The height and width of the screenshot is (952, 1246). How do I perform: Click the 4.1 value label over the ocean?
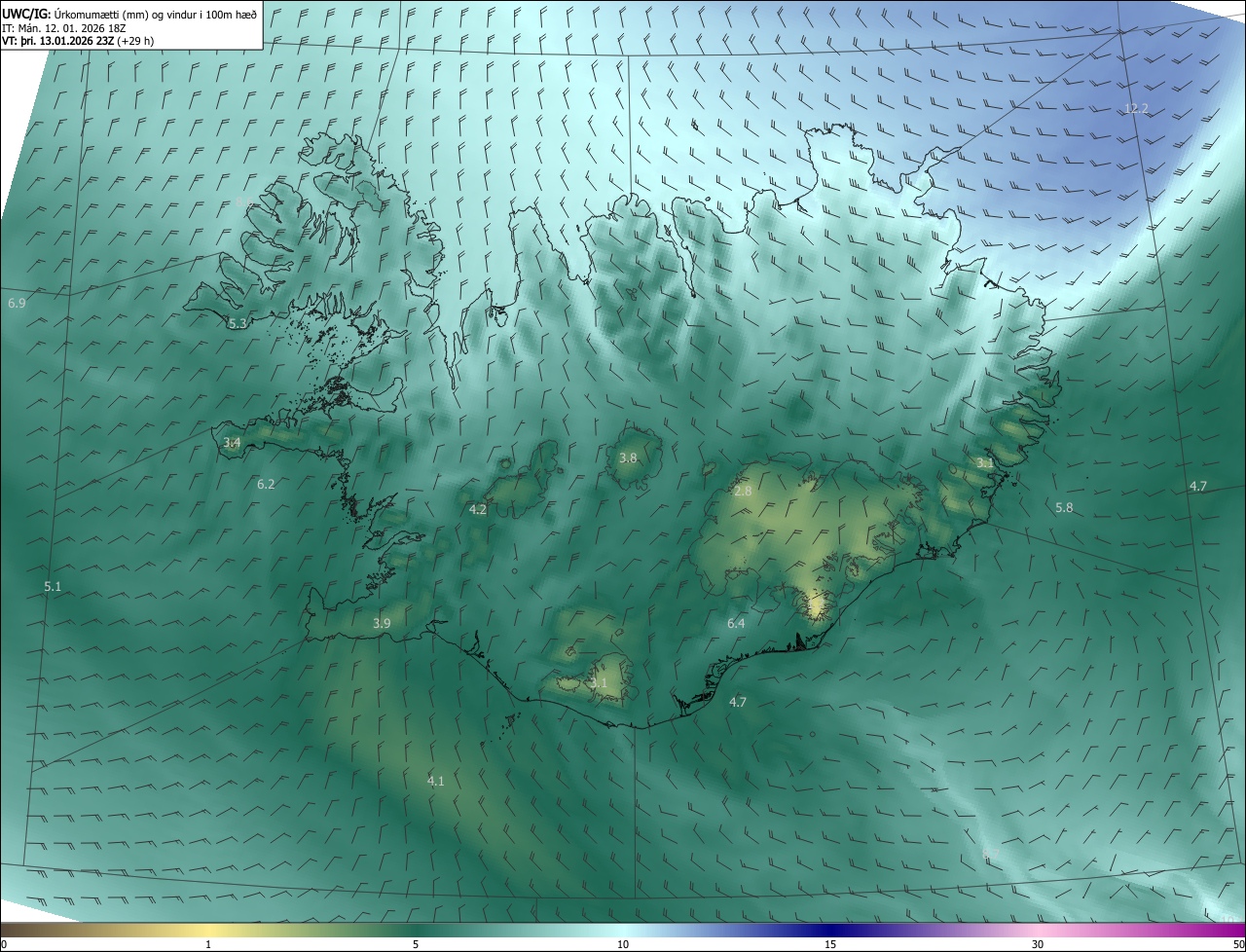click(436, 781)
